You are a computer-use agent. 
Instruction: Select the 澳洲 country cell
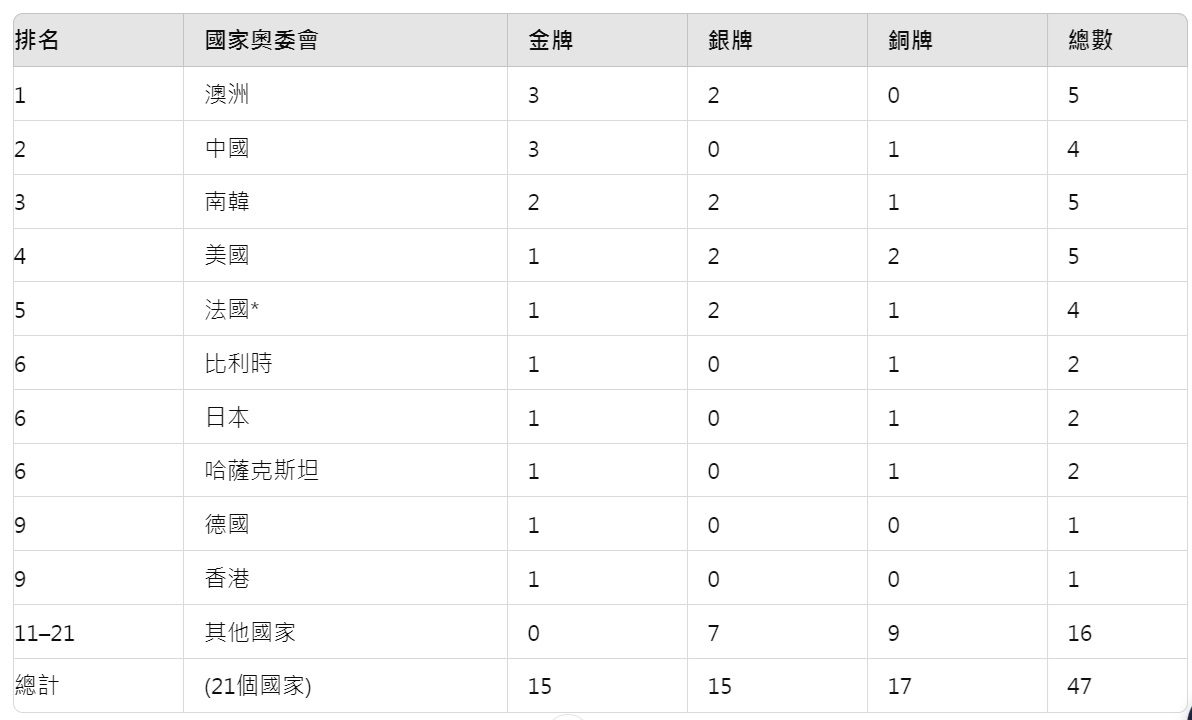click(x=227, y=95)
